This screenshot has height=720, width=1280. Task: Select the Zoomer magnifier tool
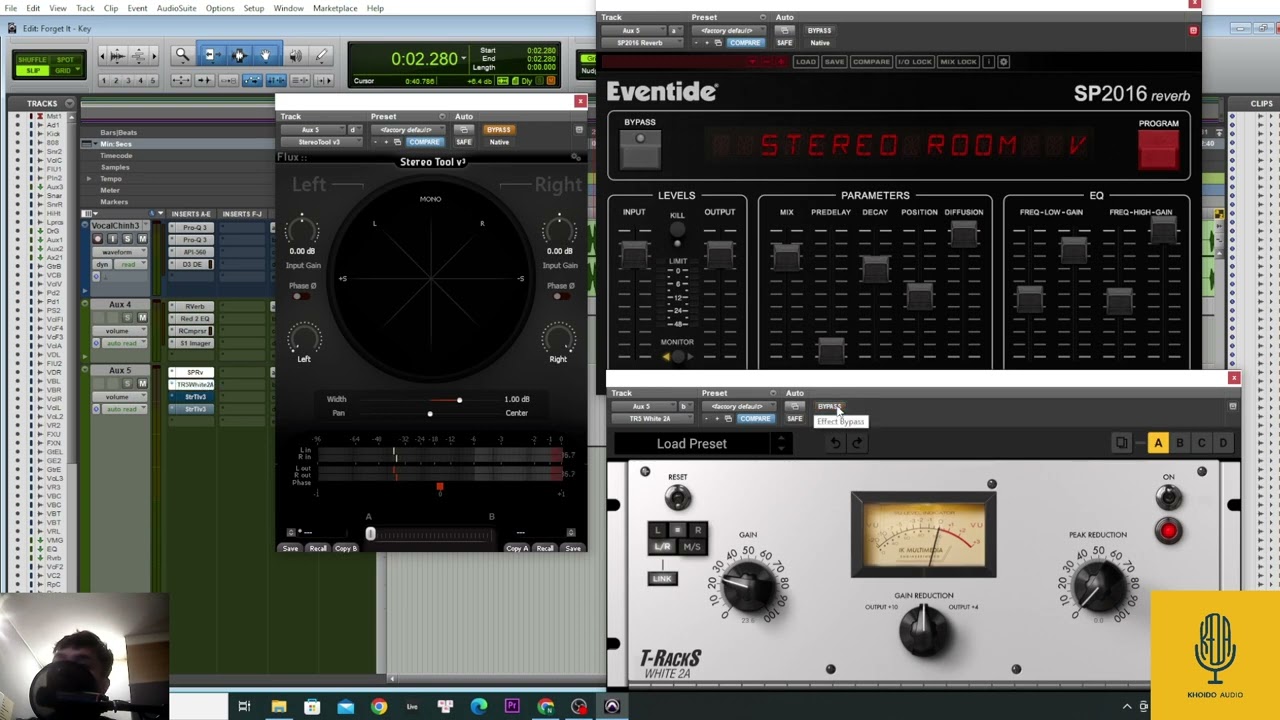pyautogui.click(x=182, y=56)
